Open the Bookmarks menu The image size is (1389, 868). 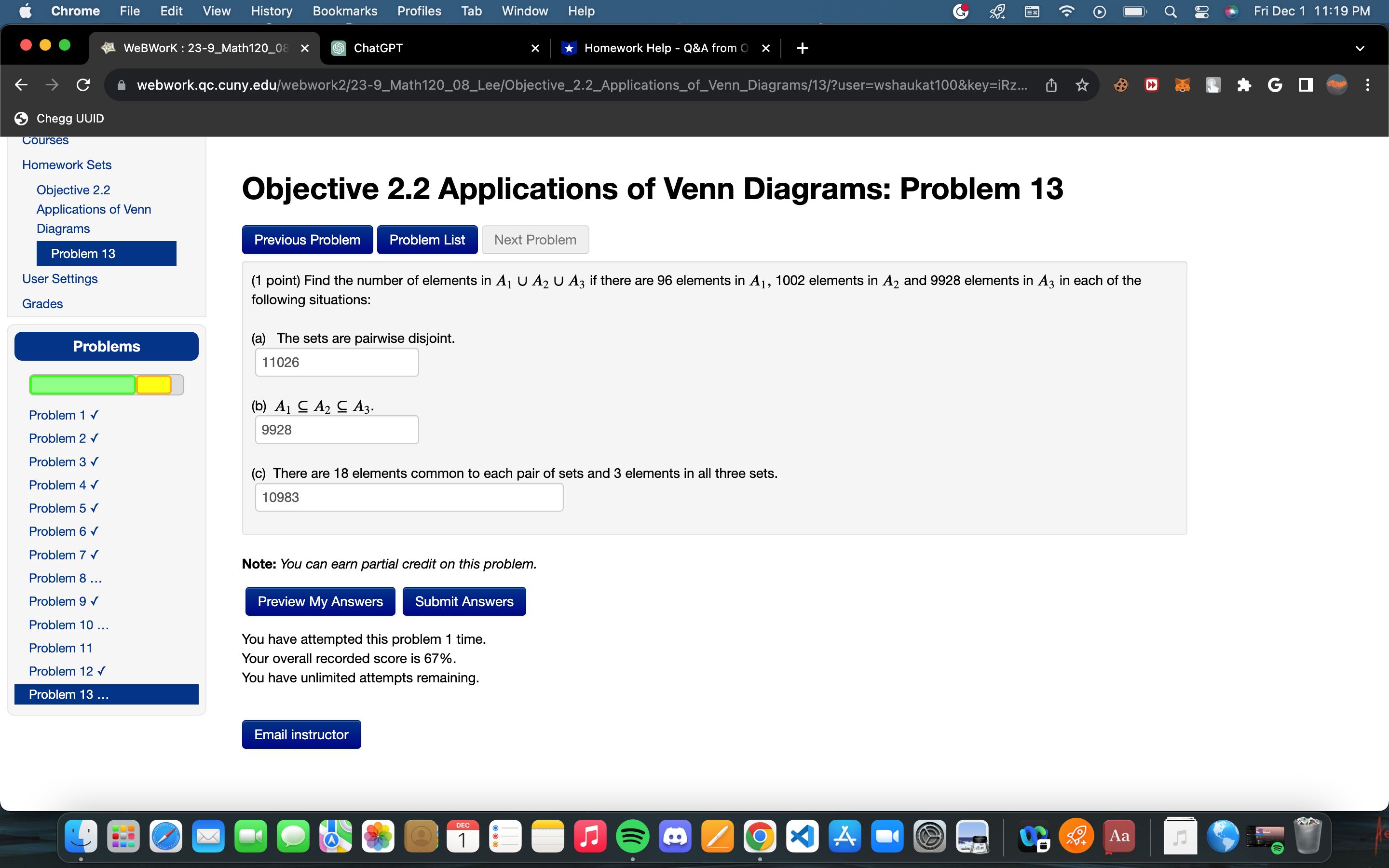click(344, 12)
